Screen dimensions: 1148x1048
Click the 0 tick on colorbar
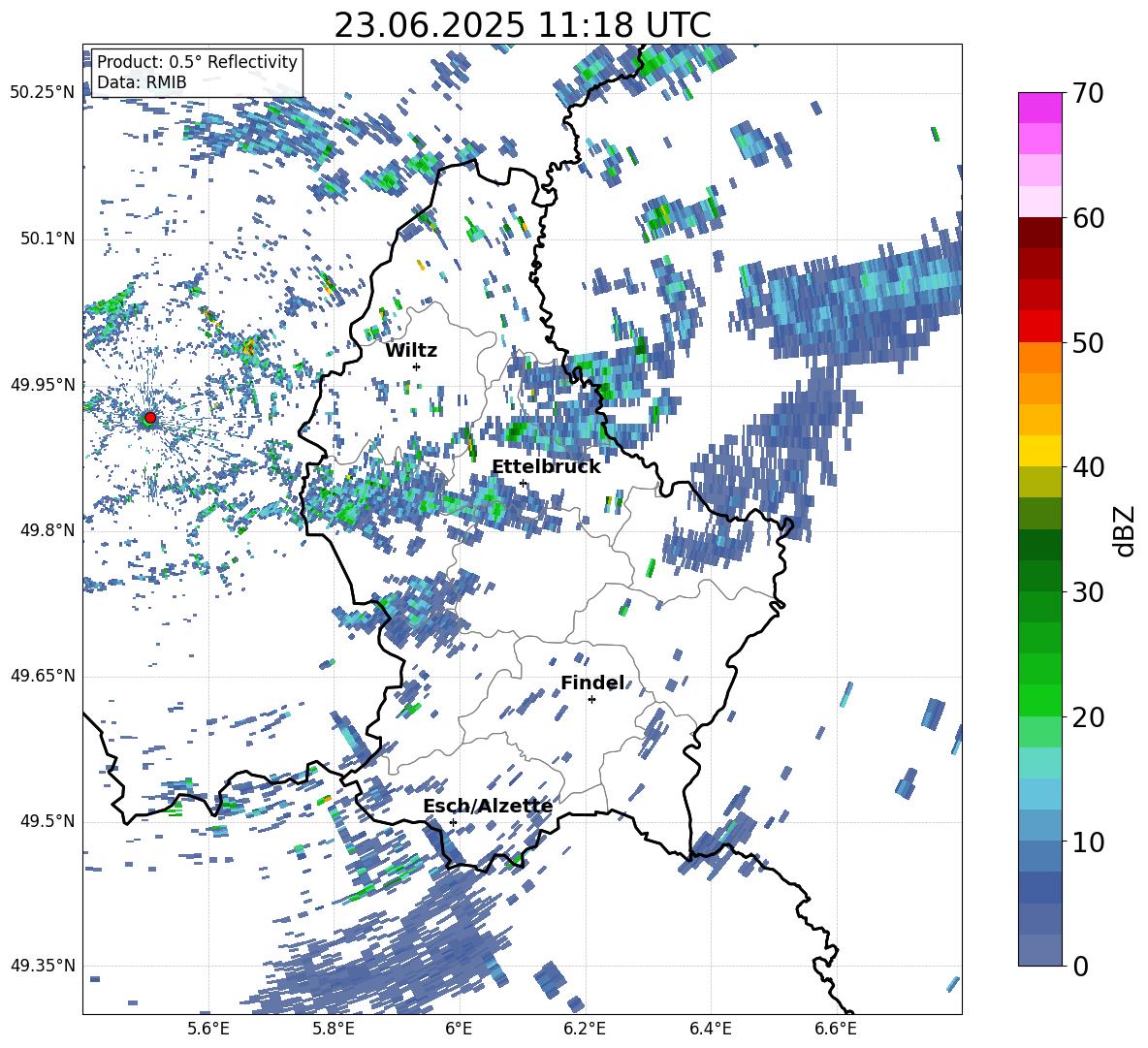(1081, 966)
